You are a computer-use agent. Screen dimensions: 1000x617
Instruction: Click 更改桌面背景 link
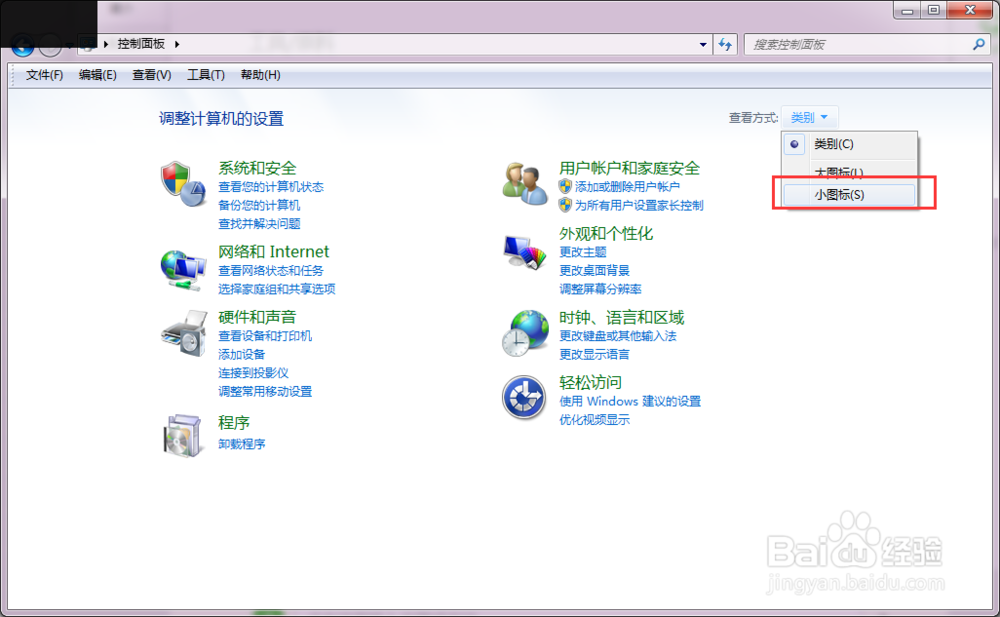(594, 271)
